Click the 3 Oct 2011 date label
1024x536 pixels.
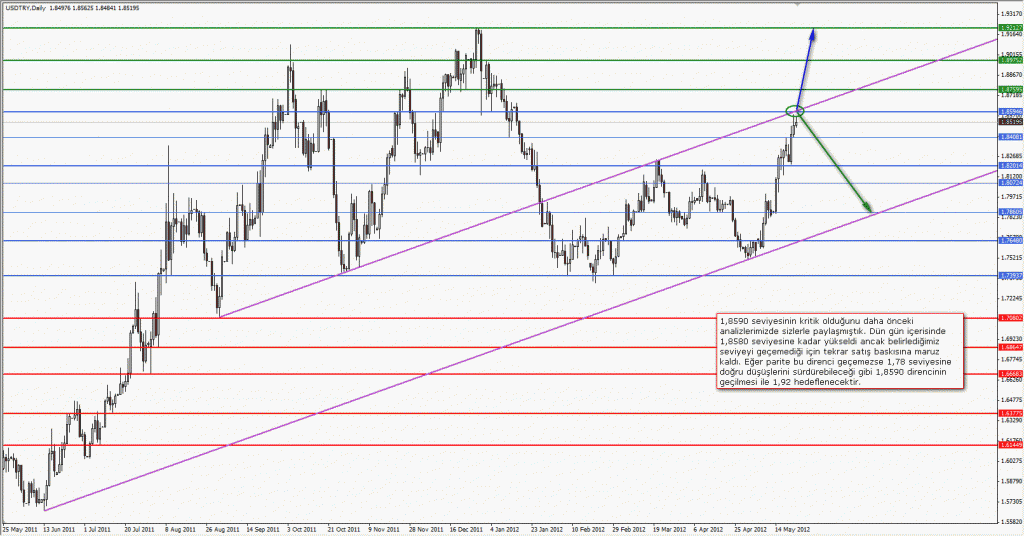point(302,529)
